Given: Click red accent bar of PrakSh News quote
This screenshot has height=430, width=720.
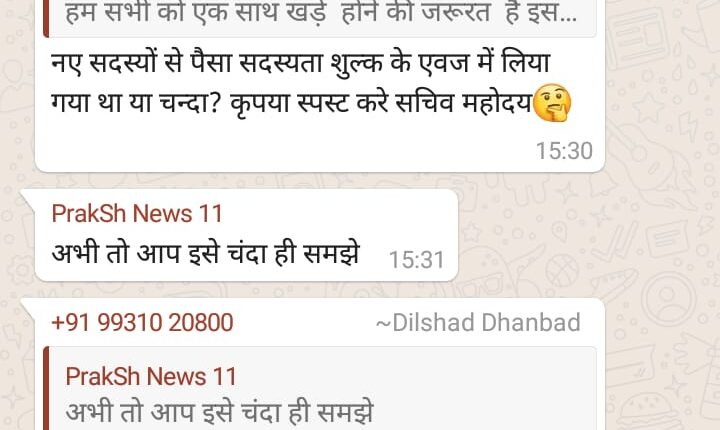Looking at the screenshot, I should tap(46, 389).
